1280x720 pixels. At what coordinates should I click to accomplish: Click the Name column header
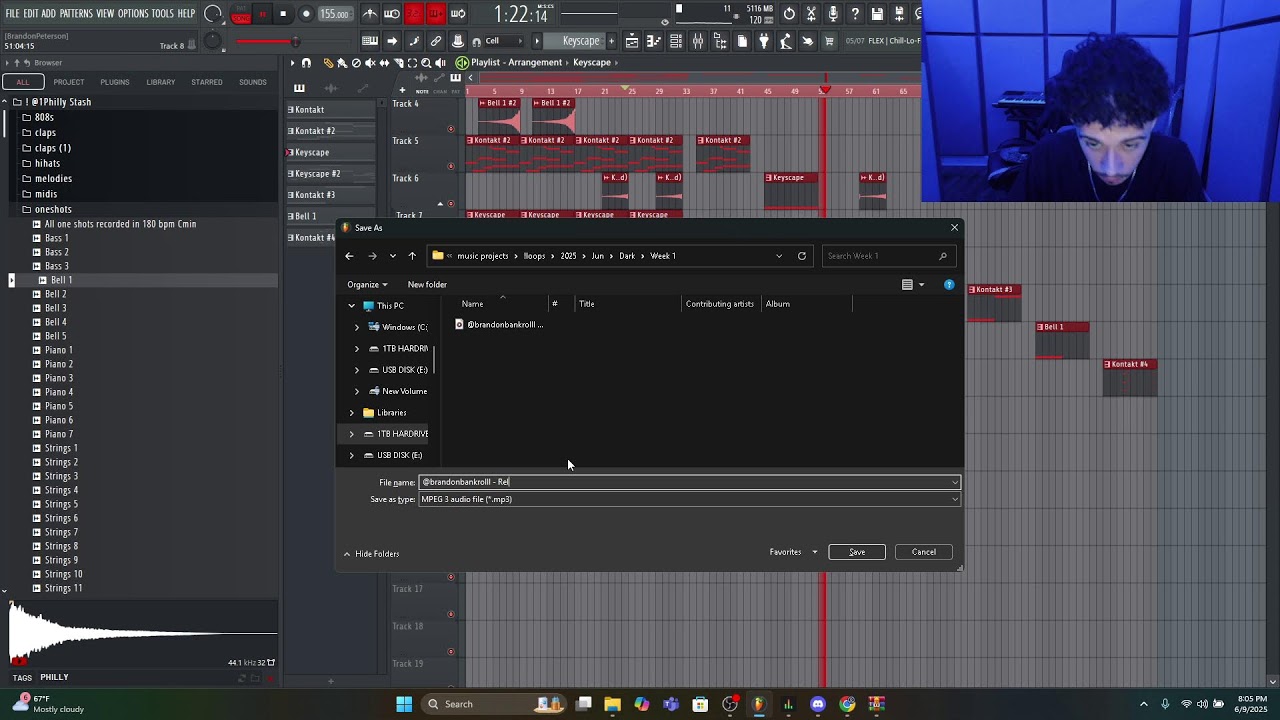coord(473,304)
